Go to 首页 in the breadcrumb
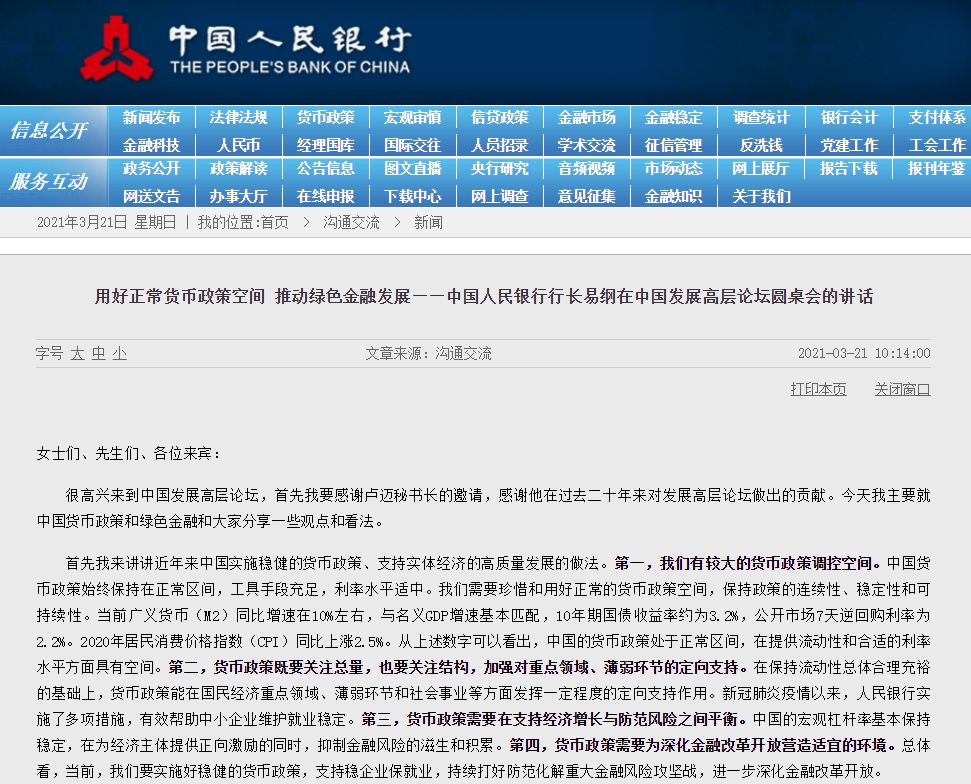Image resolution: width=971 pixels, height=784 pixels. click(x=274, y=222)
